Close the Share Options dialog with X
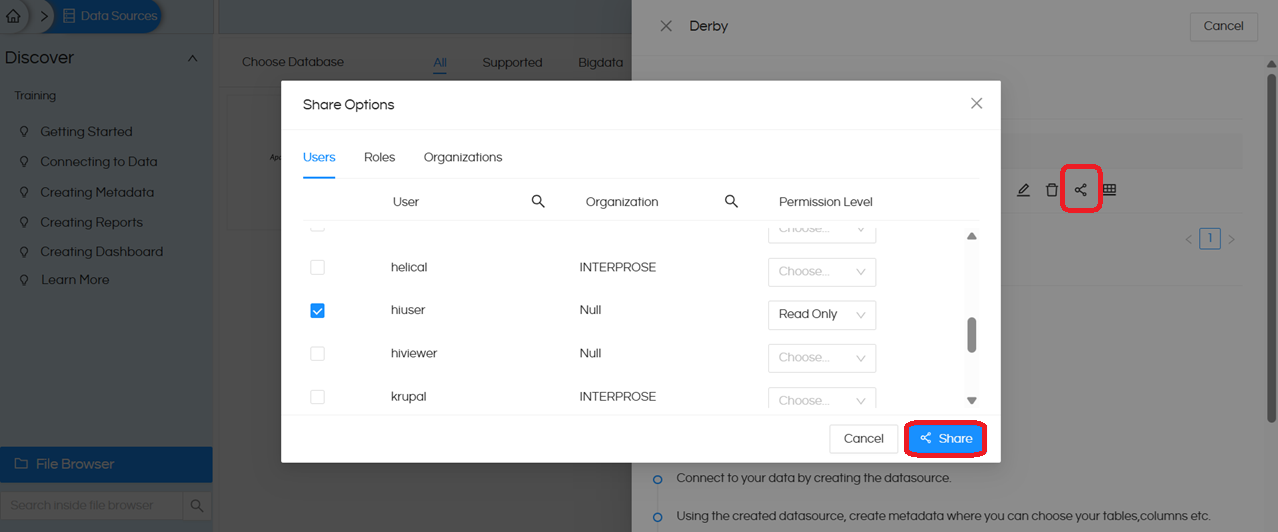 pyautogui.click(x=976, y=104)
